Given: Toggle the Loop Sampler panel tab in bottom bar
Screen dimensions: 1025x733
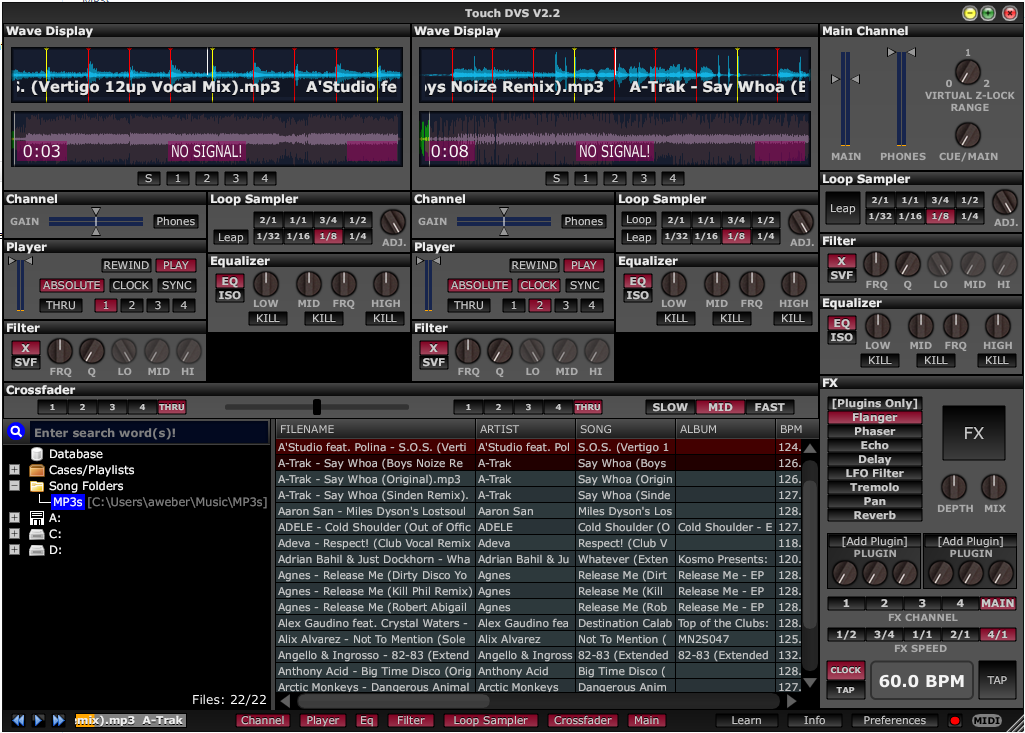Looking at the screenshot, I should pos(490,720).
